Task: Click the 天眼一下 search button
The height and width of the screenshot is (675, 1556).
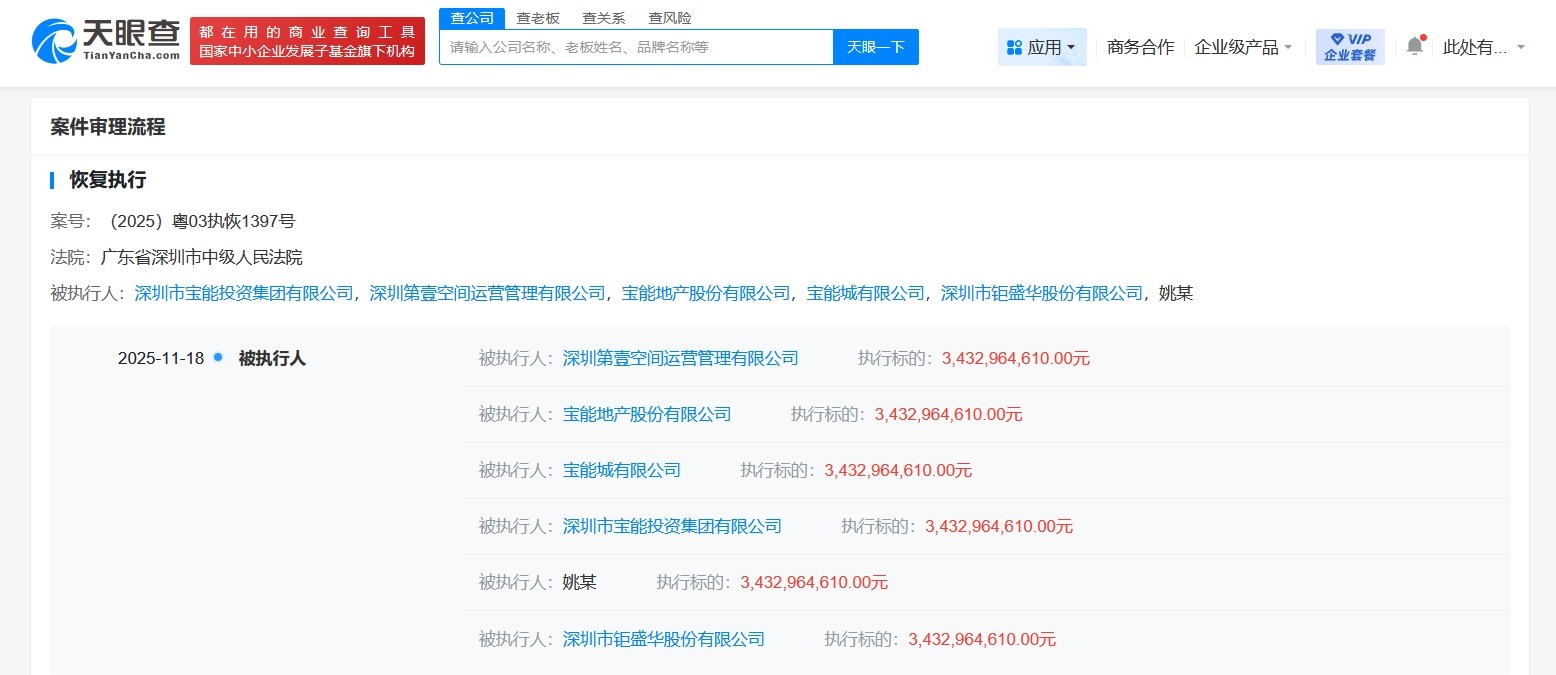Action: (x=875, y=46)
